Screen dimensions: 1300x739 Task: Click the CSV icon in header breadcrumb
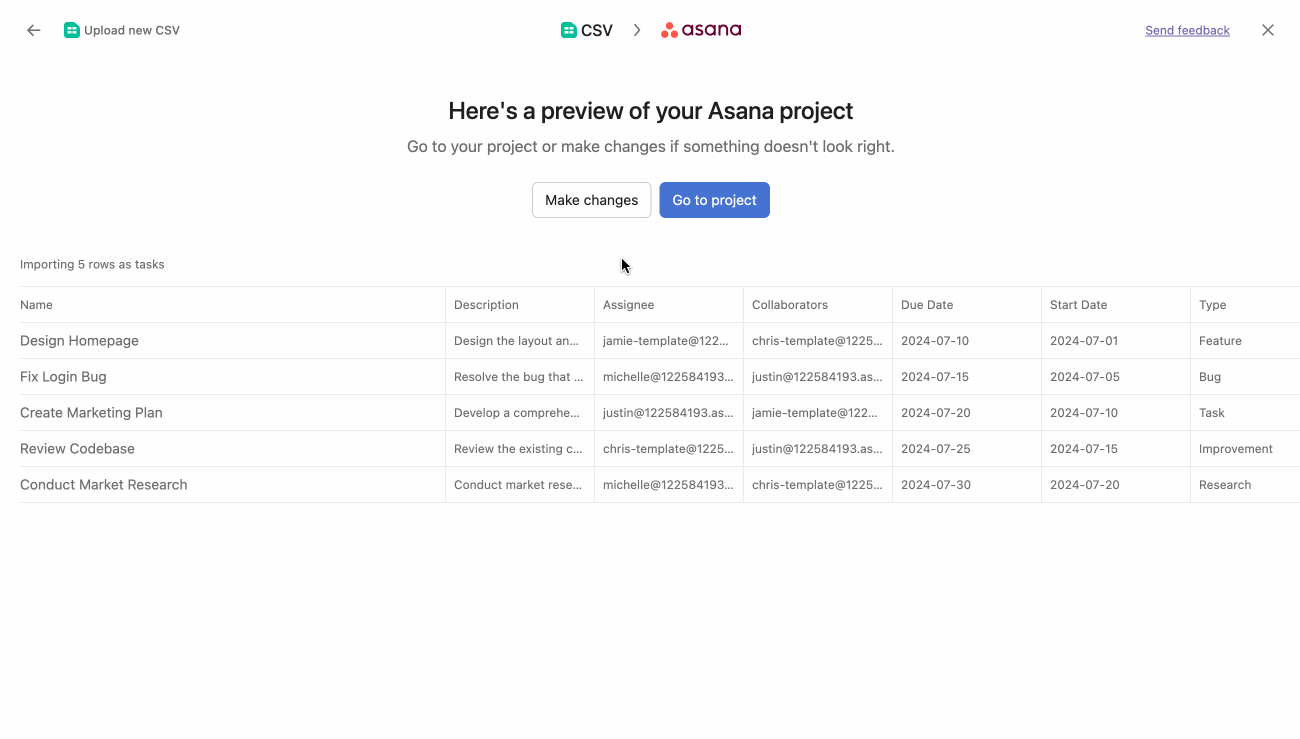point(569,31)
